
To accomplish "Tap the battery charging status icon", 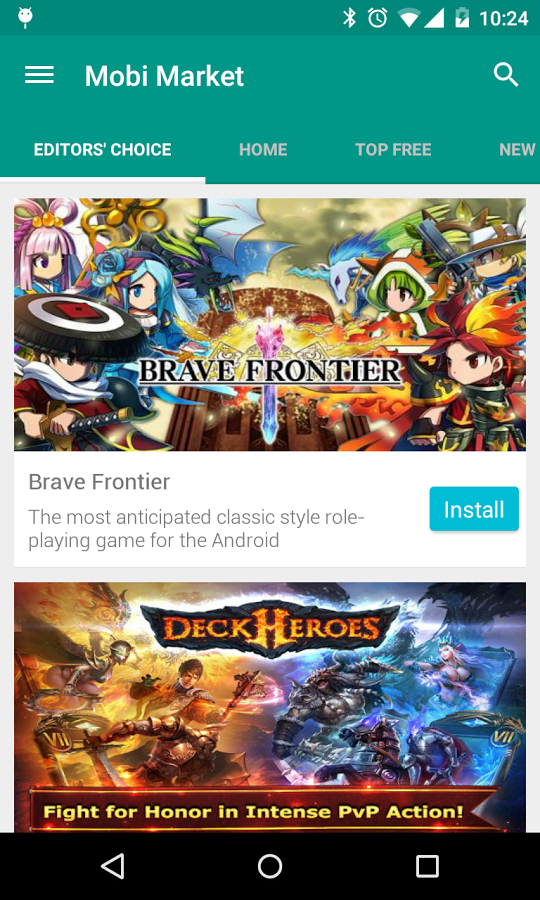I will pyautogui.click(x=461, y=18).
